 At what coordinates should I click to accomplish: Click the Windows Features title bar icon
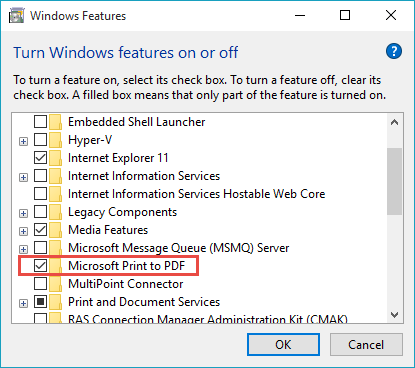[17, 15]
